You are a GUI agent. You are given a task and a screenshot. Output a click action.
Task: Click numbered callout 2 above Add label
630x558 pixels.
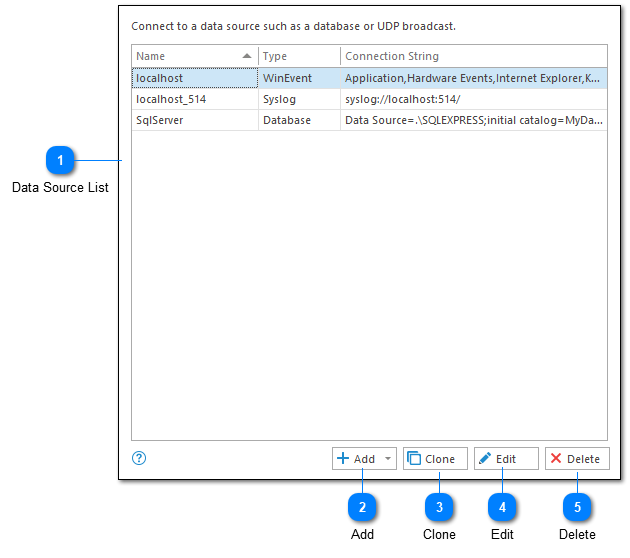pyautogui.click(x=362, y=508)
